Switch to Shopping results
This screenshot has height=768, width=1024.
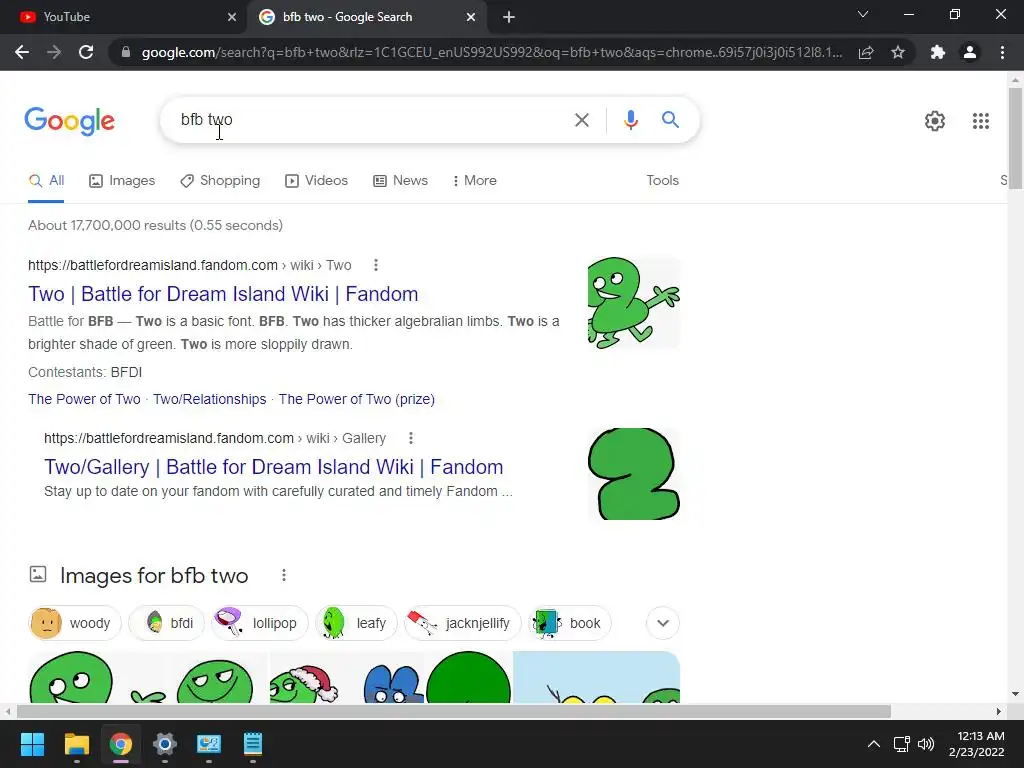pos(220,180)
